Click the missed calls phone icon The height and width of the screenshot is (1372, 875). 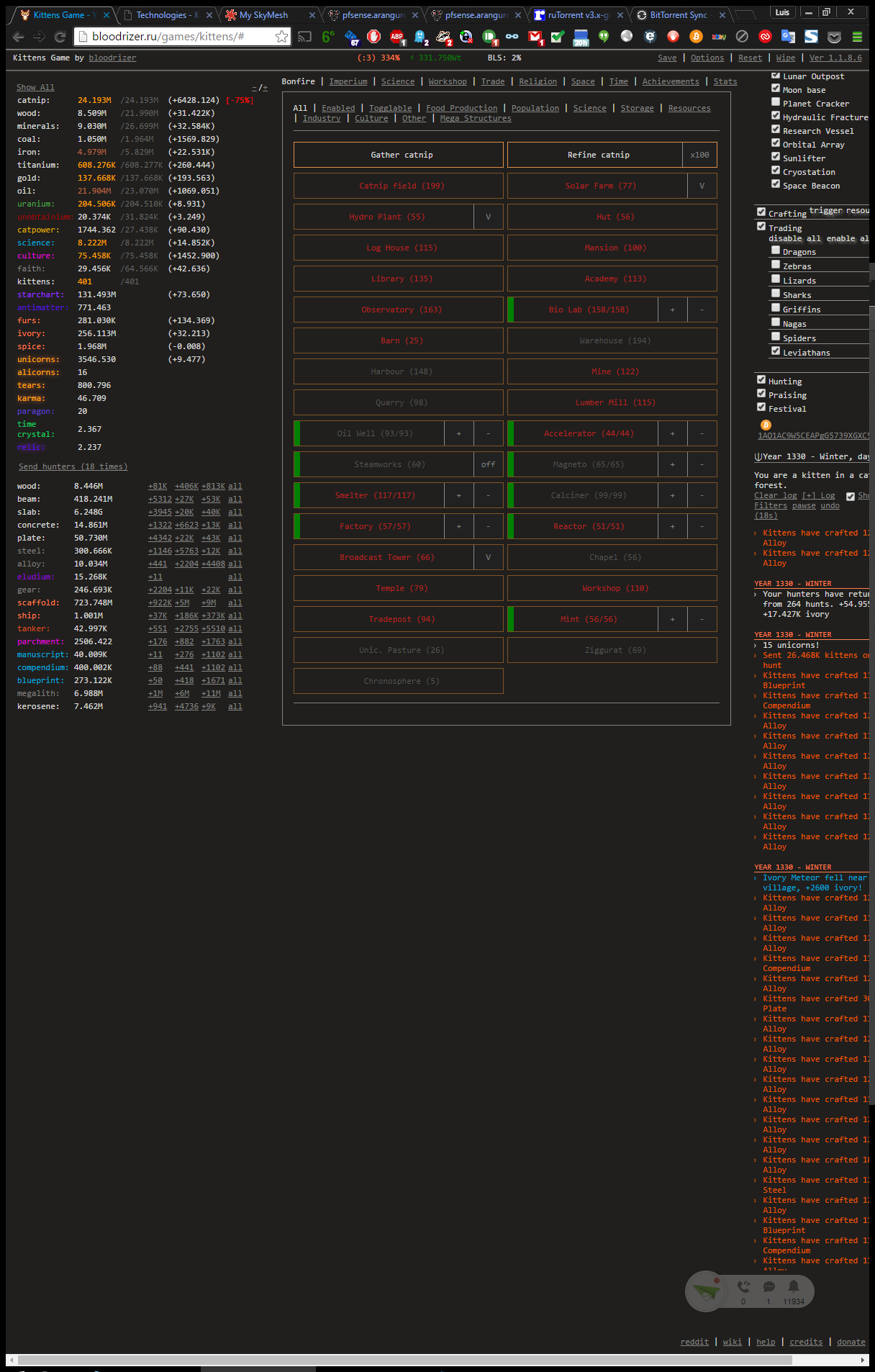[x=743, y=1287]
